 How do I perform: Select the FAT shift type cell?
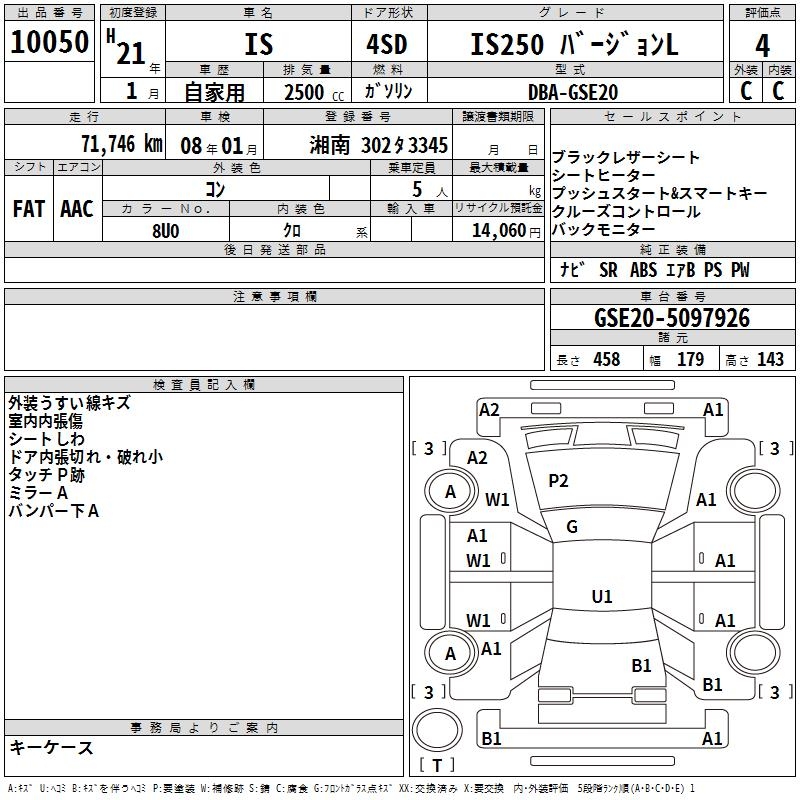pyautogui.click(x=28, y=208)
